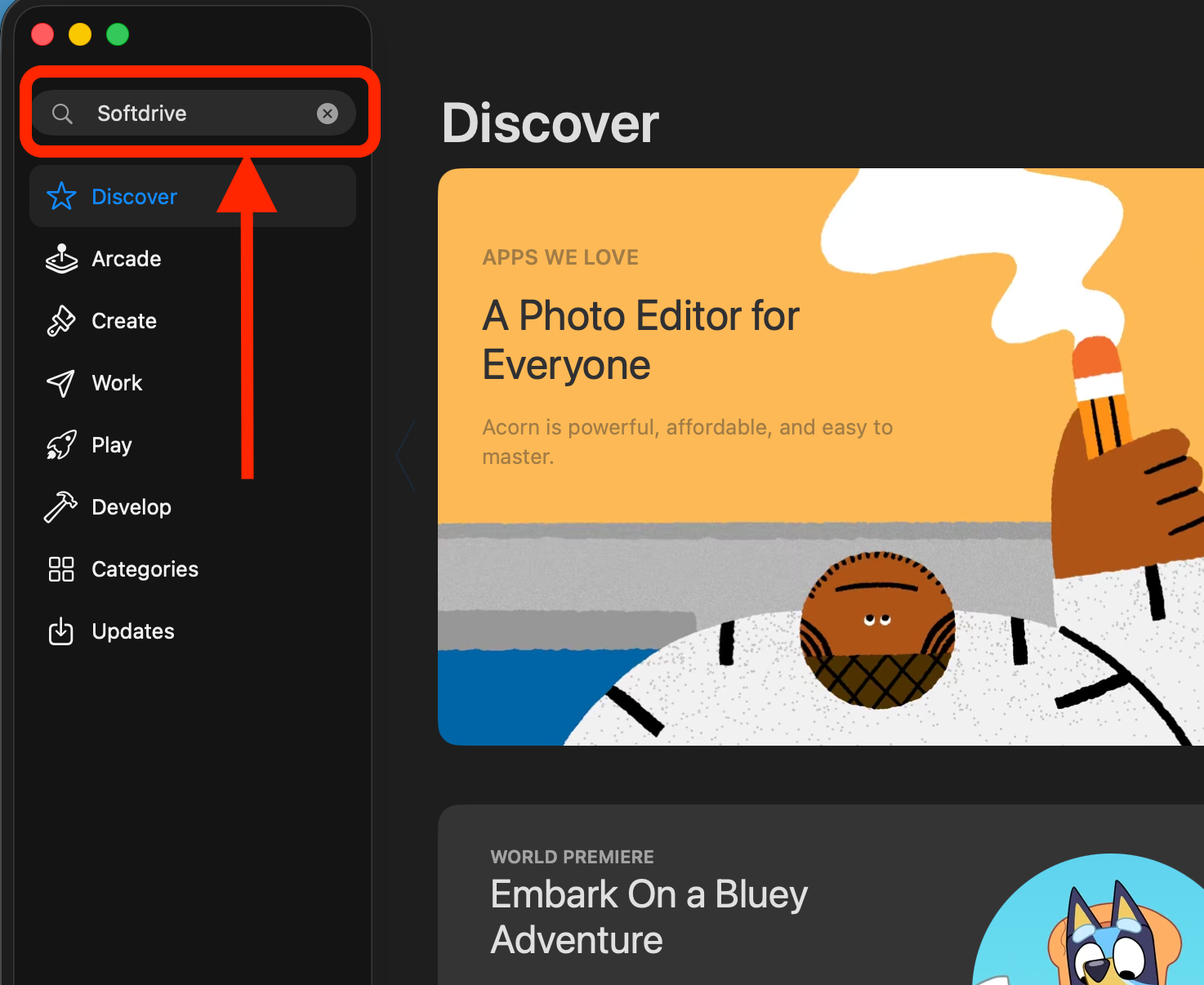Click the Work paper plane icon

pyautogui.click(x=61, y=382)
